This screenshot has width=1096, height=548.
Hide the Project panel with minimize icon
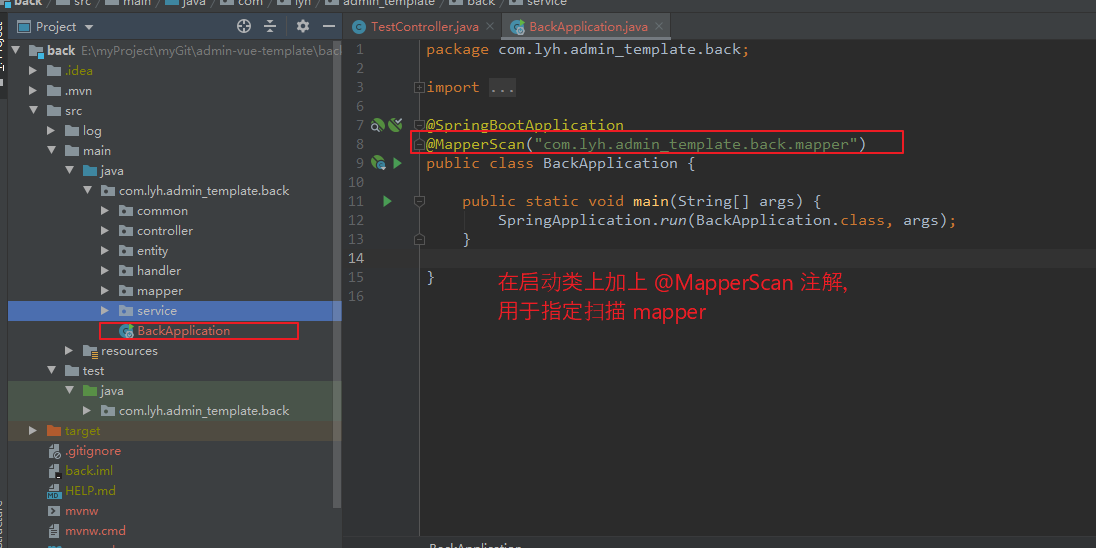point(329,27)
